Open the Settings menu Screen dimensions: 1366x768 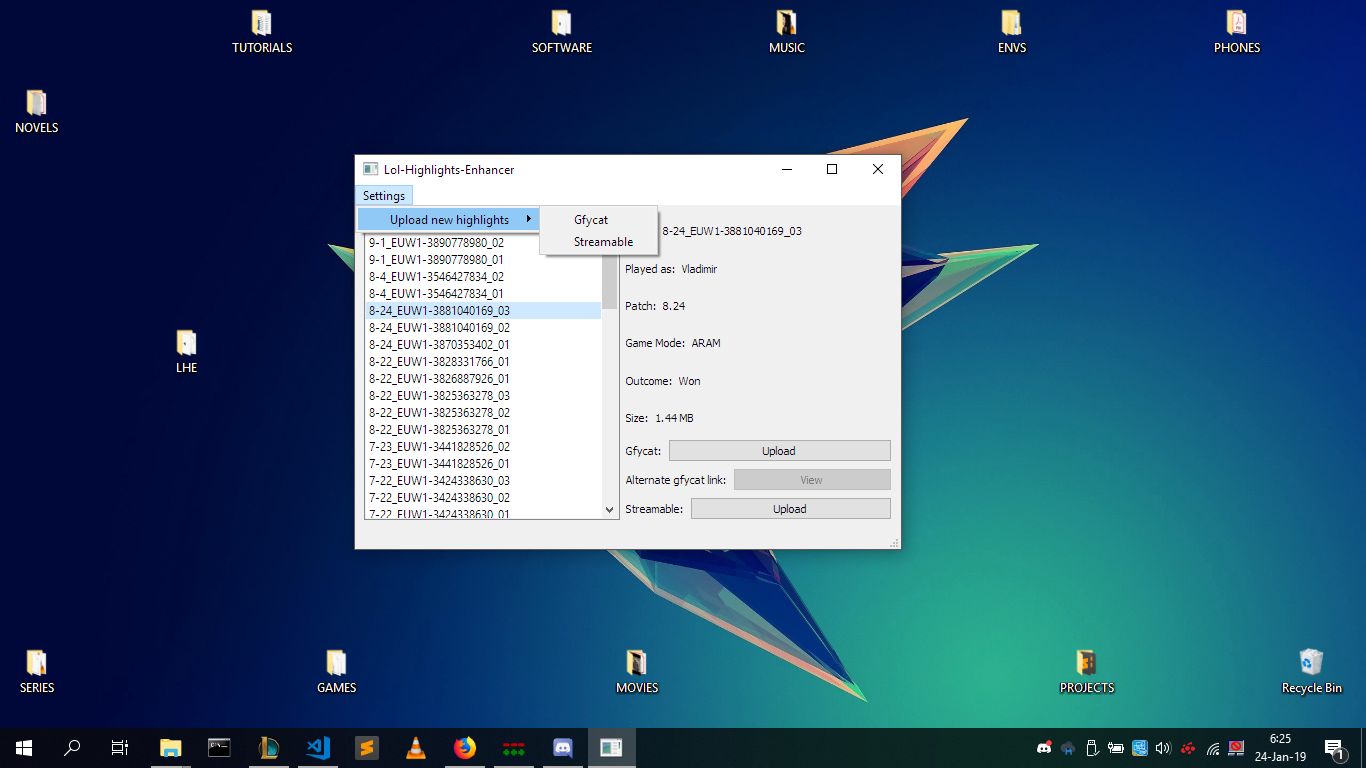click(x=384, y=196)
